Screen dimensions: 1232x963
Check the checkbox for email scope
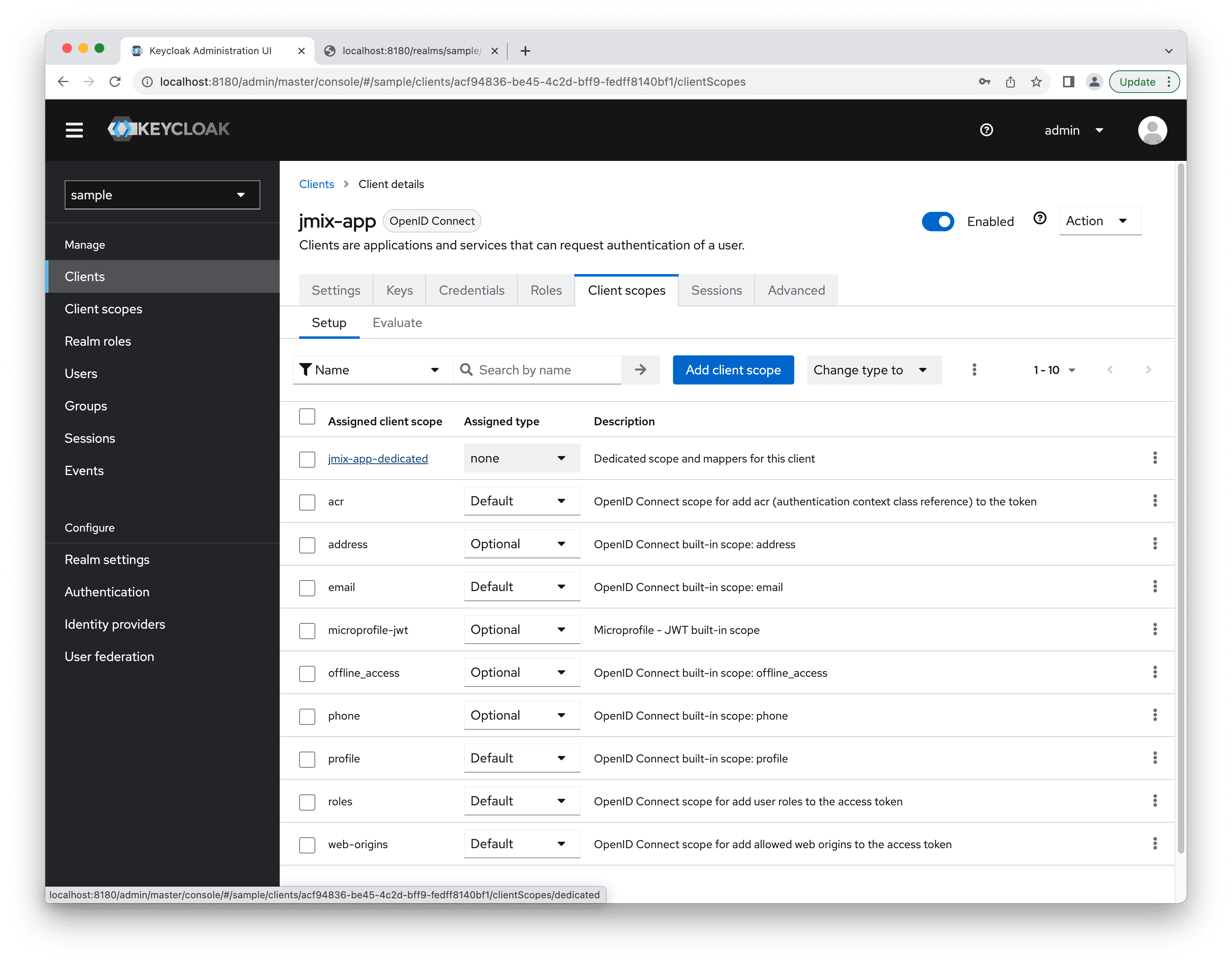308,587
